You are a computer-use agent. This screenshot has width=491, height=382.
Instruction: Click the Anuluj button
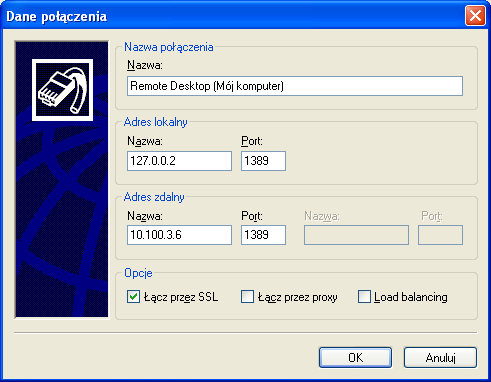pos(440,358)
